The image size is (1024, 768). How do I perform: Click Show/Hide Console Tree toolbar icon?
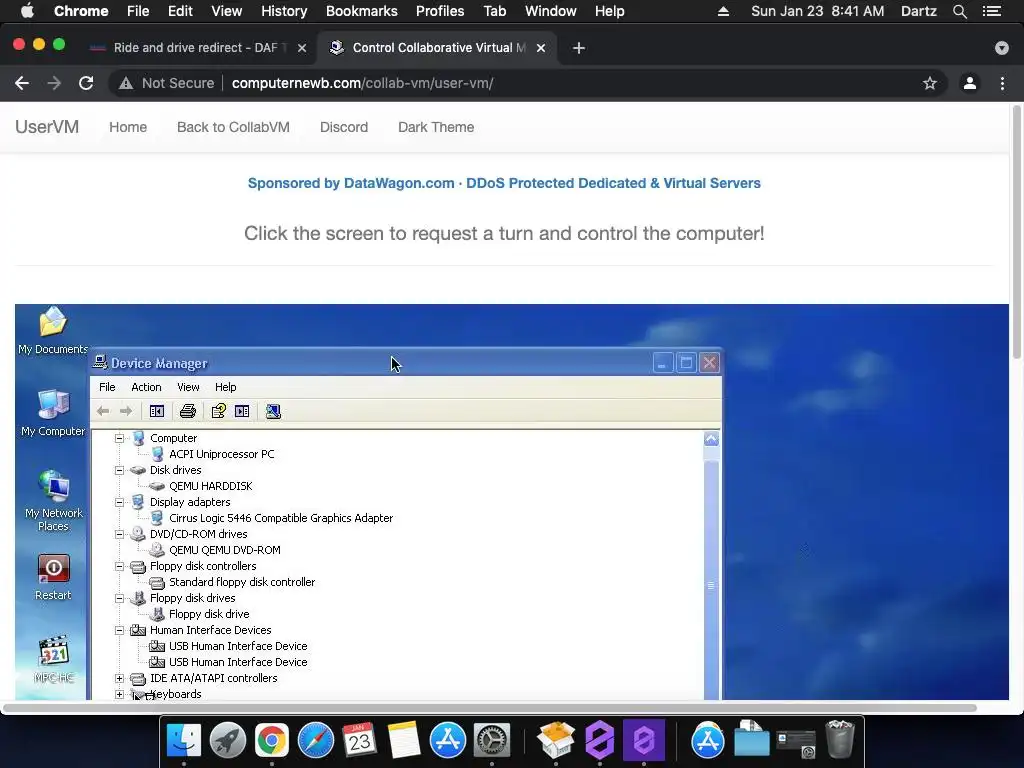[x=157, y=411]
